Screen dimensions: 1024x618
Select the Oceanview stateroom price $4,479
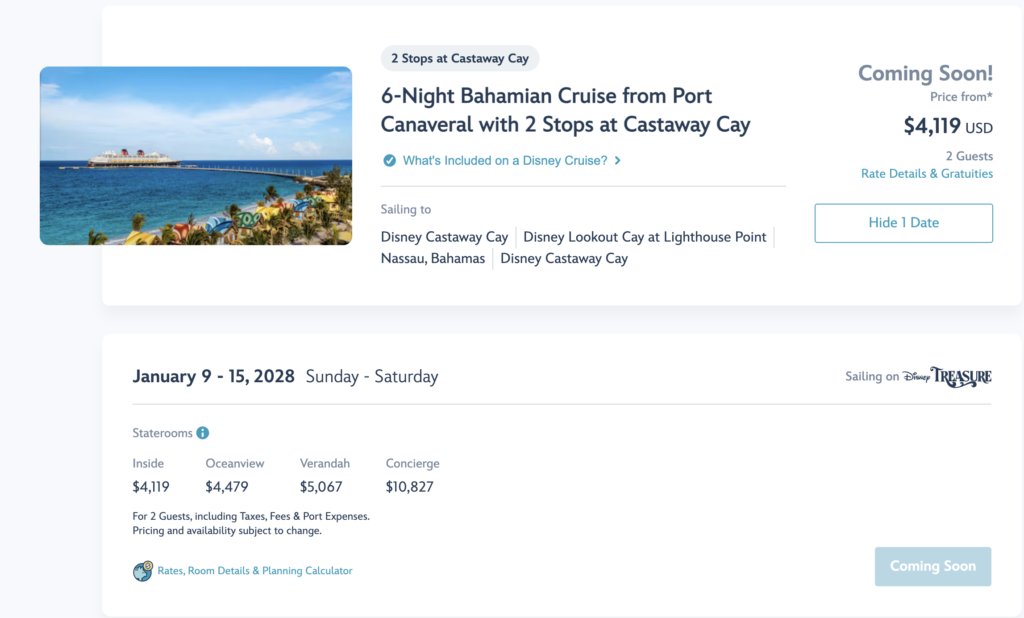pyautogui.click(x=227, y=487)
